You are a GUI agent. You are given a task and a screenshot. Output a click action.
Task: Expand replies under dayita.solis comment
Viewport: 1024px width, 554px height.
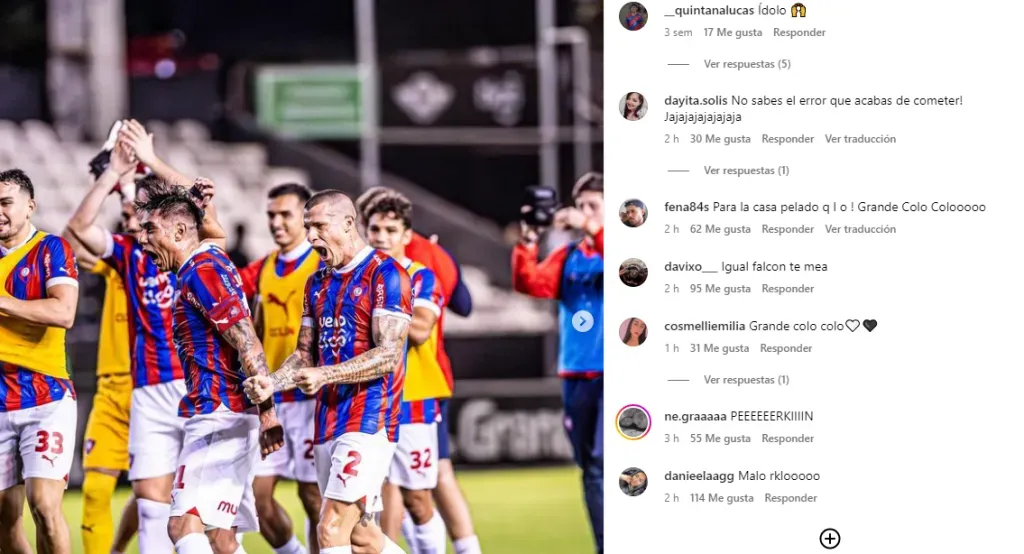[x=746, y=171]
